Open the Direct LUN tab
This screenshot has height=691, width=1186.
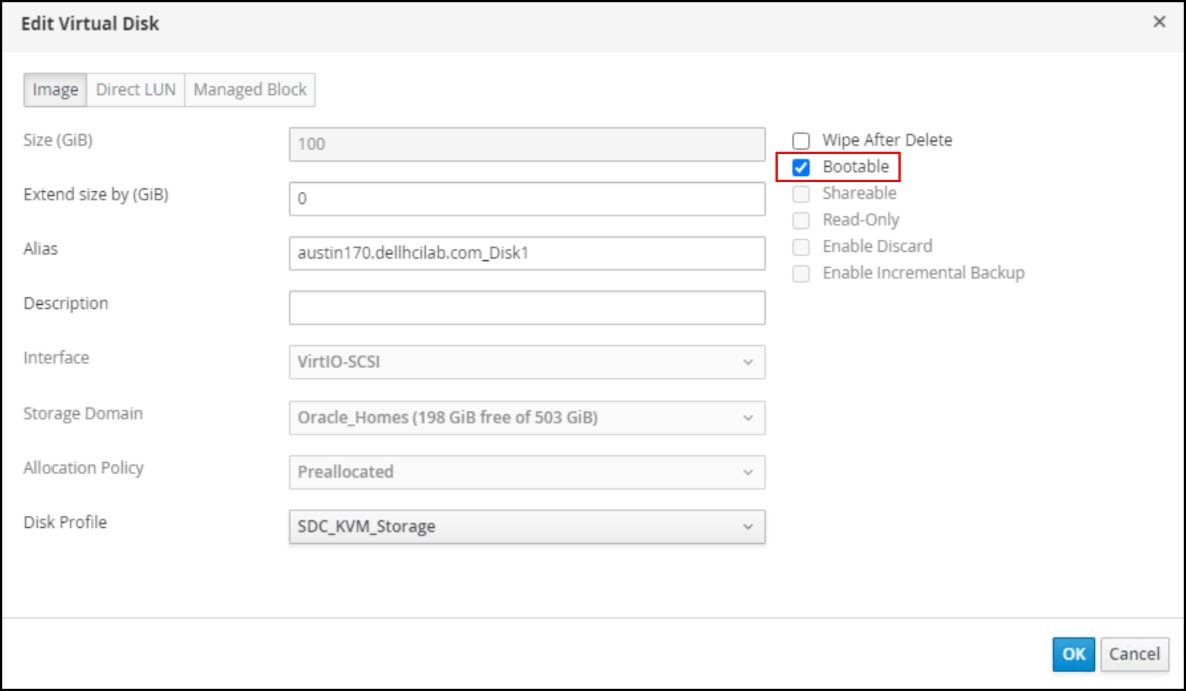(135, 90)
